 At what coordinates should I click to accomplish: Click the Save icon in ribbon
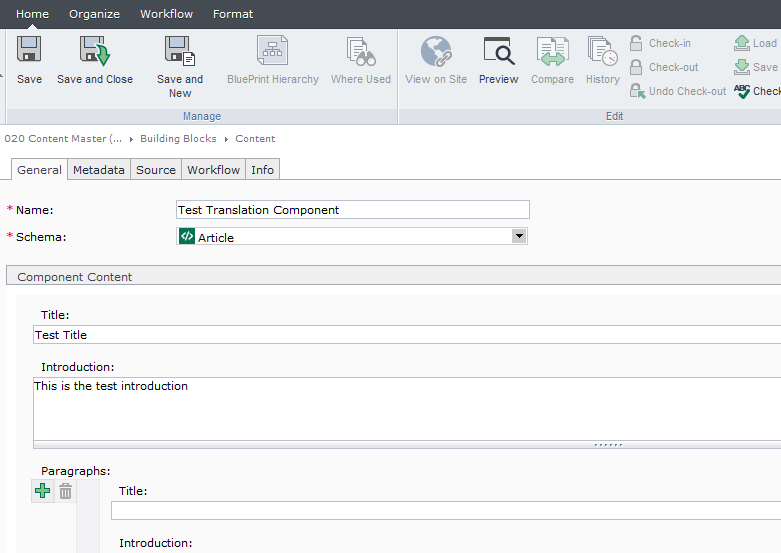[x=29, y=52]
